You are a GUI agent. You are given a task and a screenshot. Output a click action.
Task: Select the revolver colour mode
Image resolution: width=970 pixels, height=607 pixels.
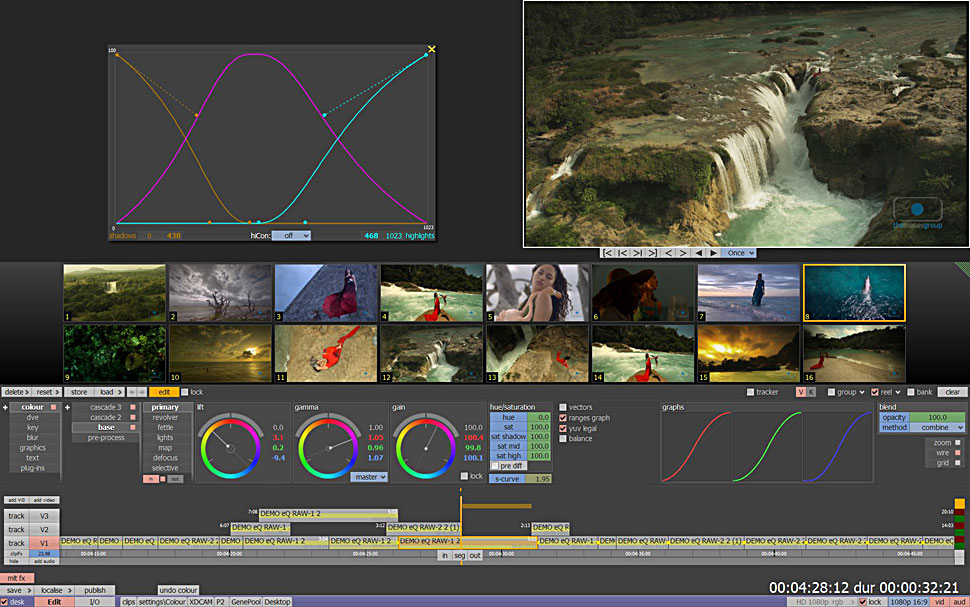pyautogui.click(x=165, y=417)
